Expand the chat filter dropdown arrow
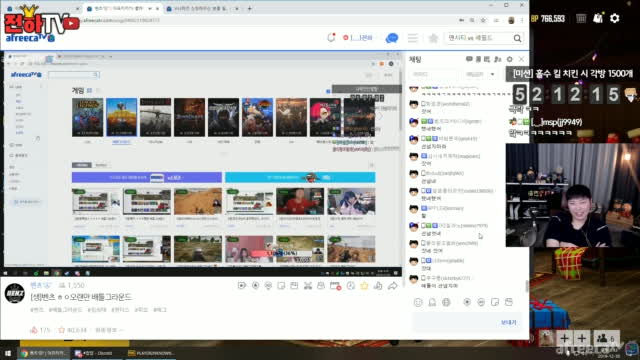Screen dimensions: 640x360 (x=492, y=74)
